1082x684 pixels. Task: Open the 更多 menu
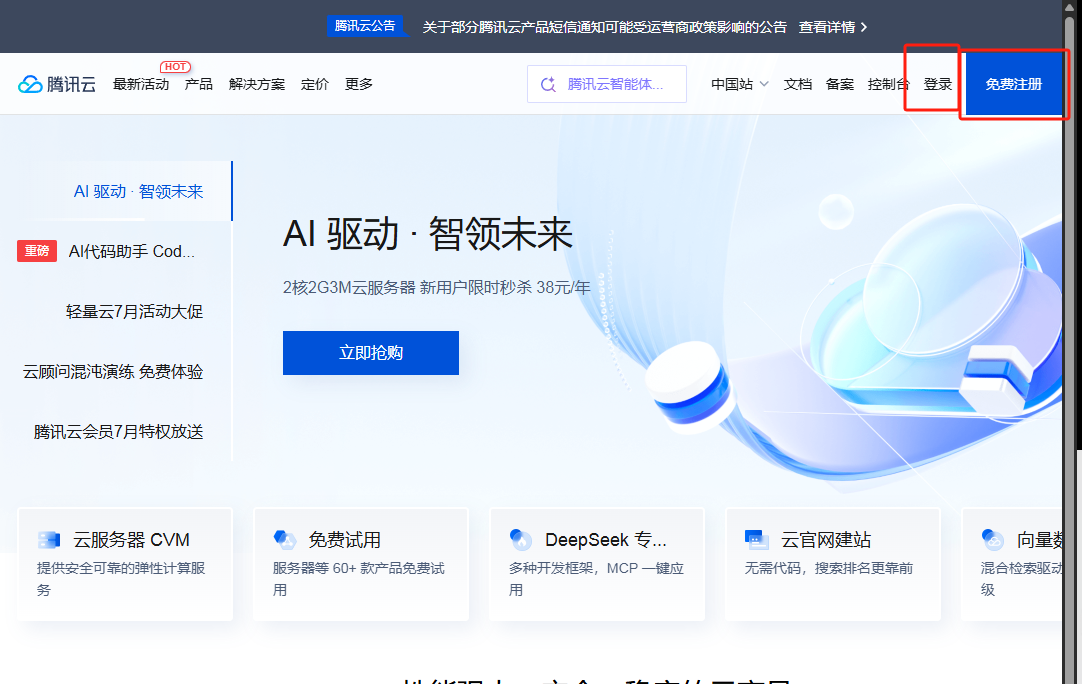(x=359, y=84)
